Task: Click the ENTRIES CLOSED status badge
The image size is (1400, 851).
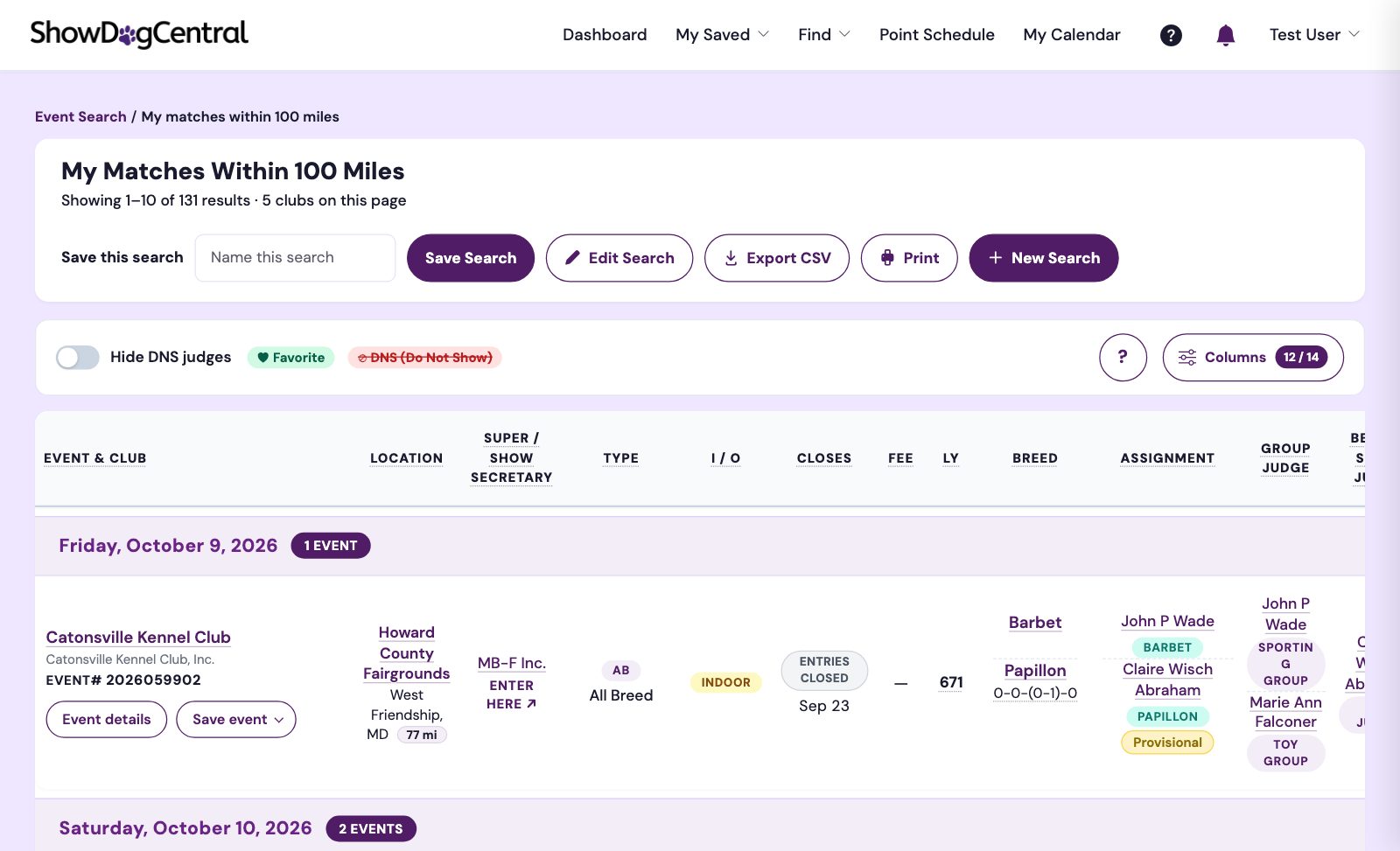Action: pos(823,670)
